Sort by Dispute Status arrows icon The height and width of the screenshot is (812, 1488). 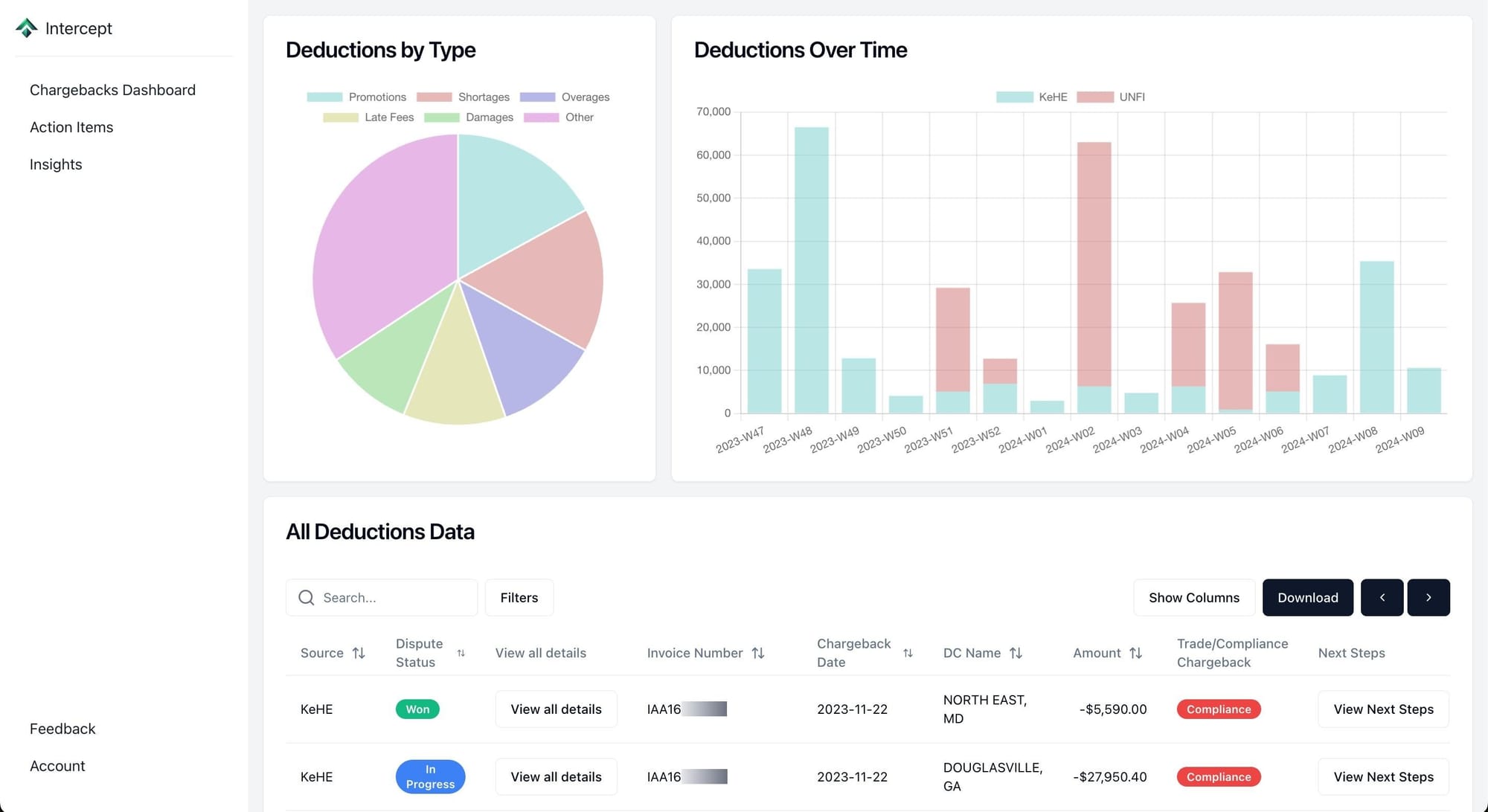[461, 653]
